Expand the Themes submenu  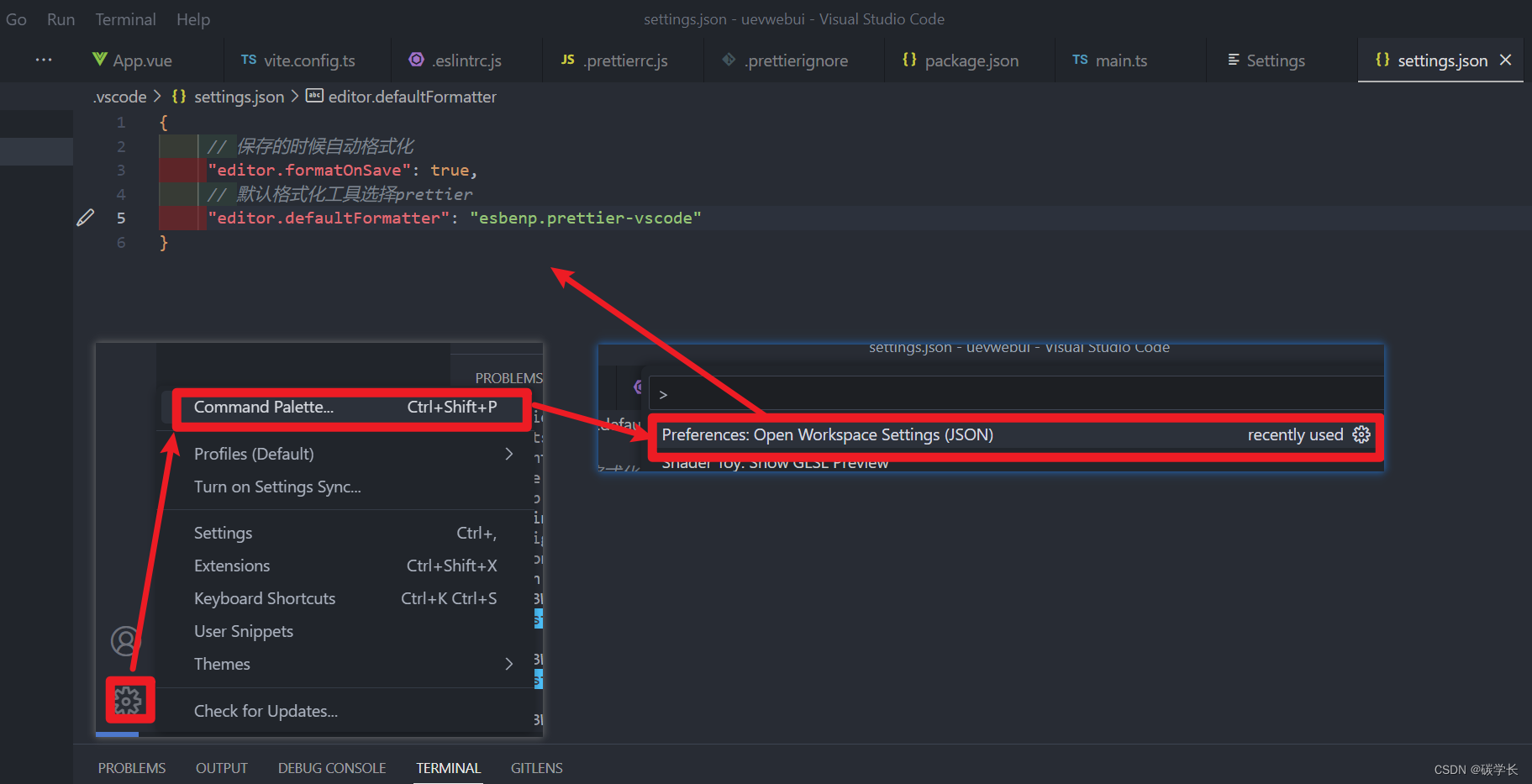345,664
